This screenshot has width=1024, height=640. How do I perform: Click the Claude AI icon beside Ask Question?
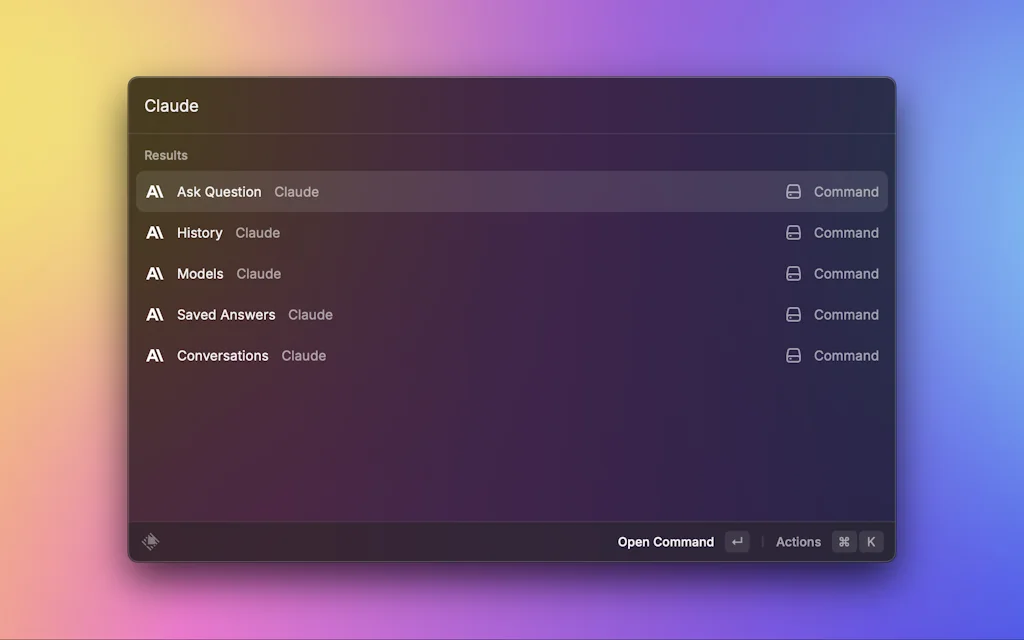coord(155,191)
